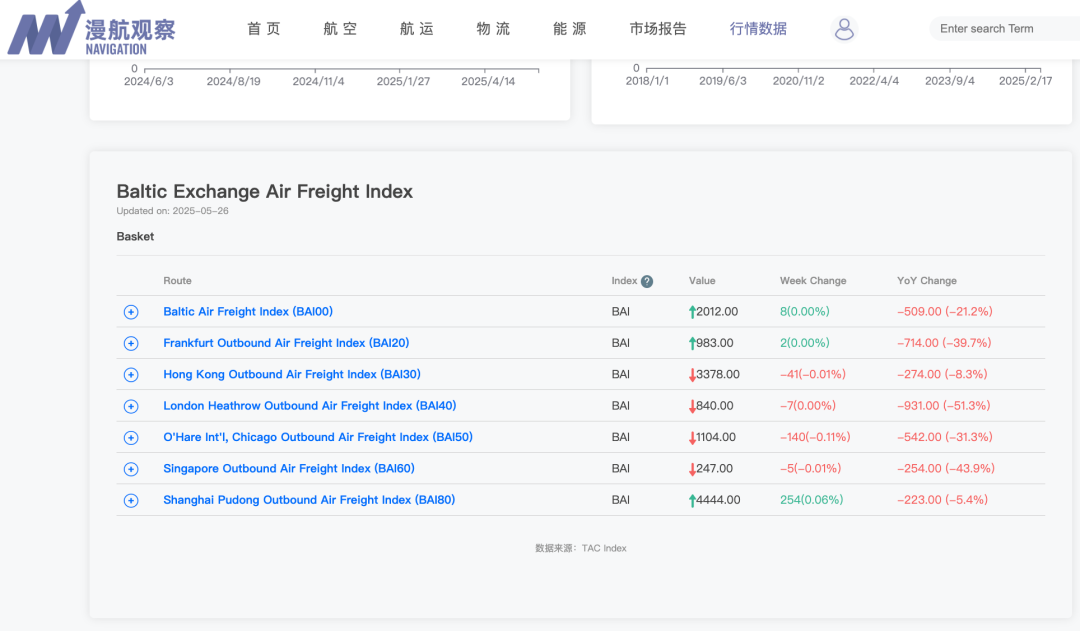
Task: Click the 数据来源: TAC Index source note
Action: [x=581, y=548]
